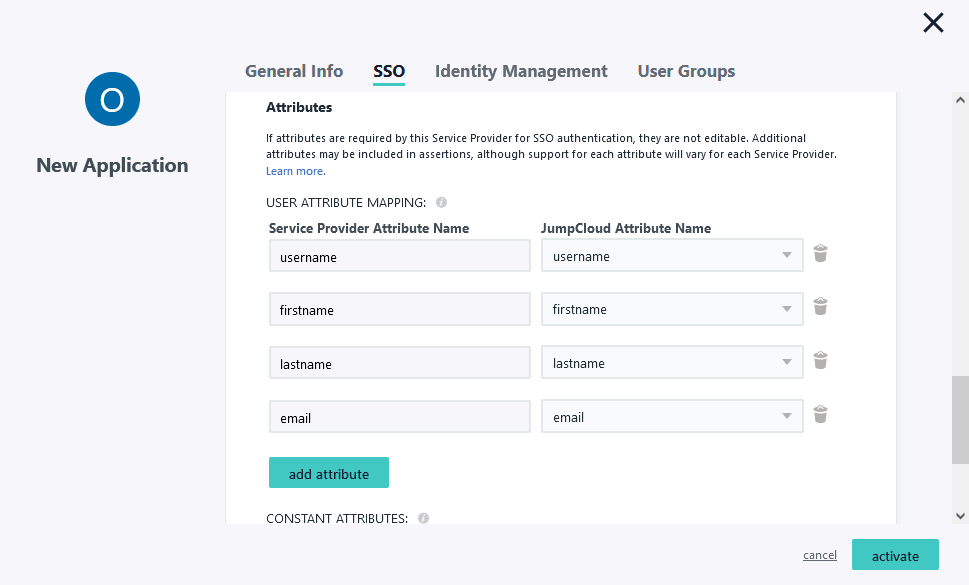Click the vertical scrollbar thumb

coord(960,419)
